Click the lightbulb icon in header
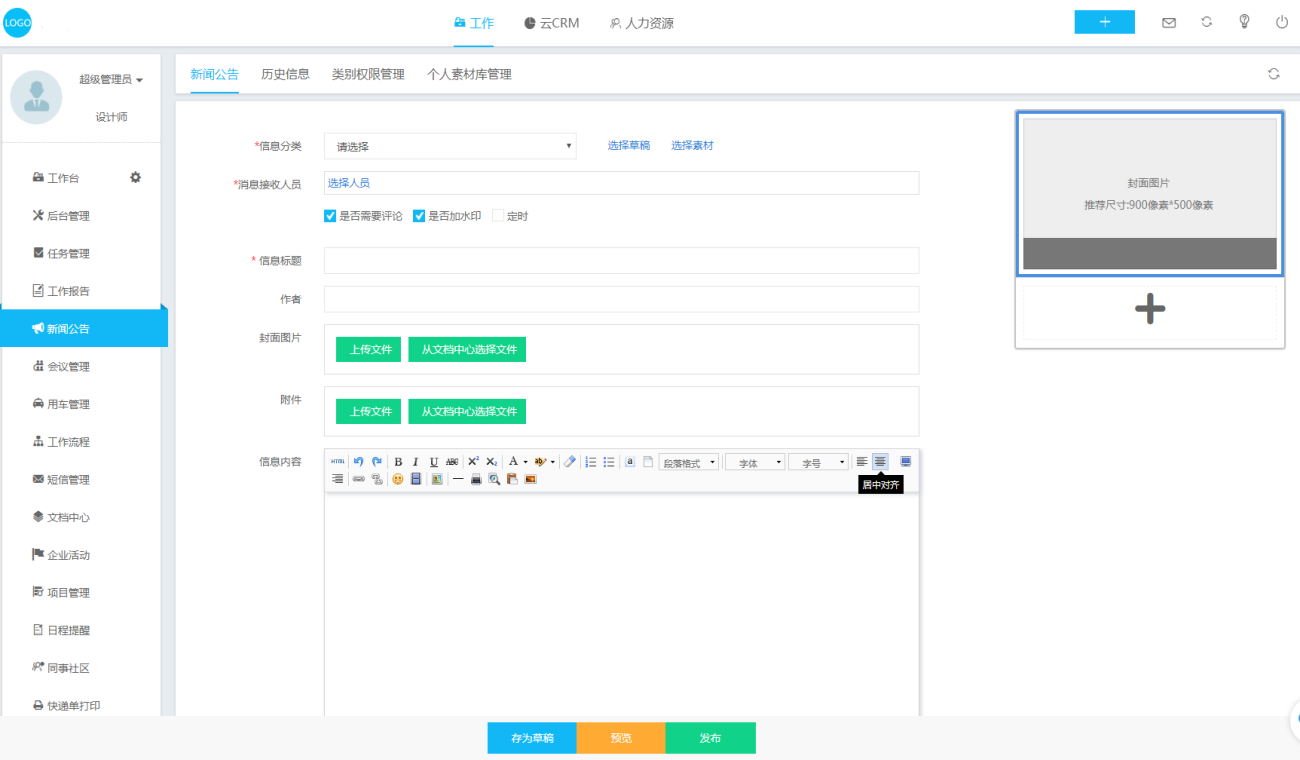This screenshot has width=1300, height=760. pos(1245,22)
